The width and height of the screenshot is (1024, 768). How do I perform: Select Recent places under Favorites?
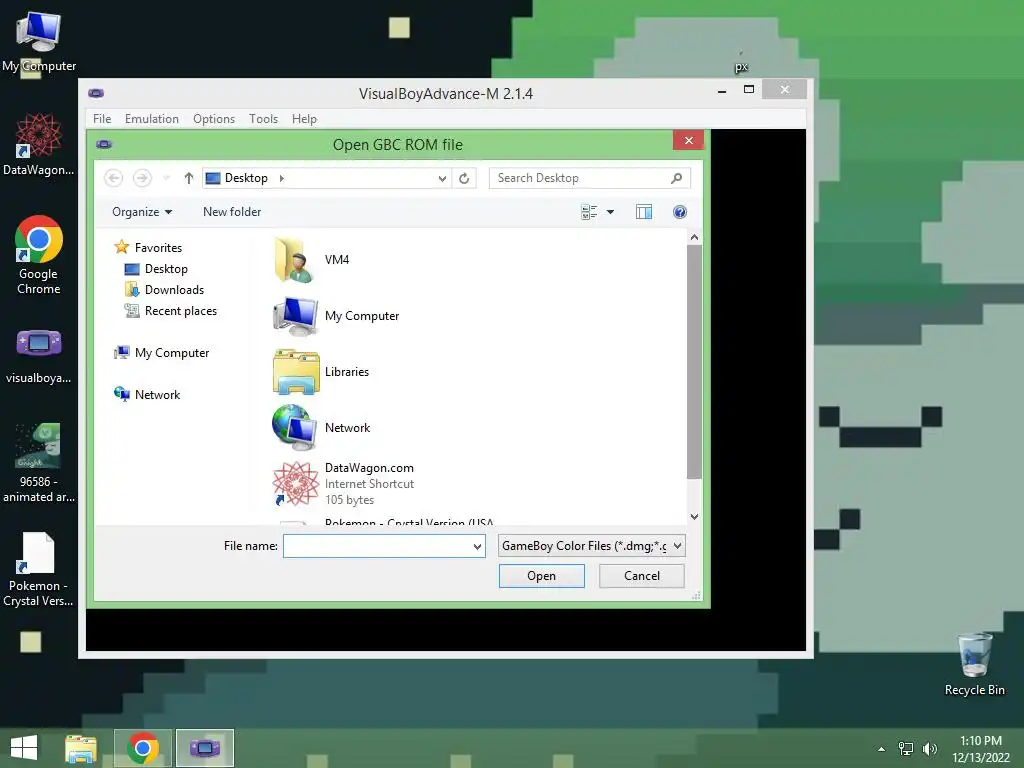pos(180,311)
